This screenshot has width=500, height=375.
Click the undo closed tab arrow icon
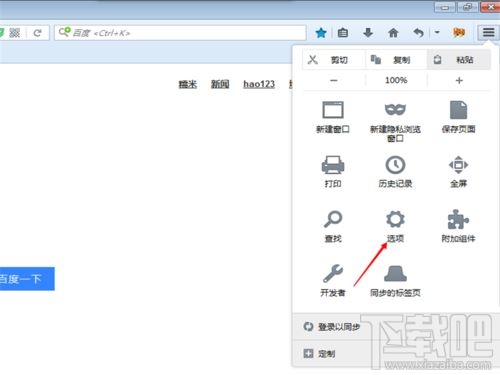(419, 33)
